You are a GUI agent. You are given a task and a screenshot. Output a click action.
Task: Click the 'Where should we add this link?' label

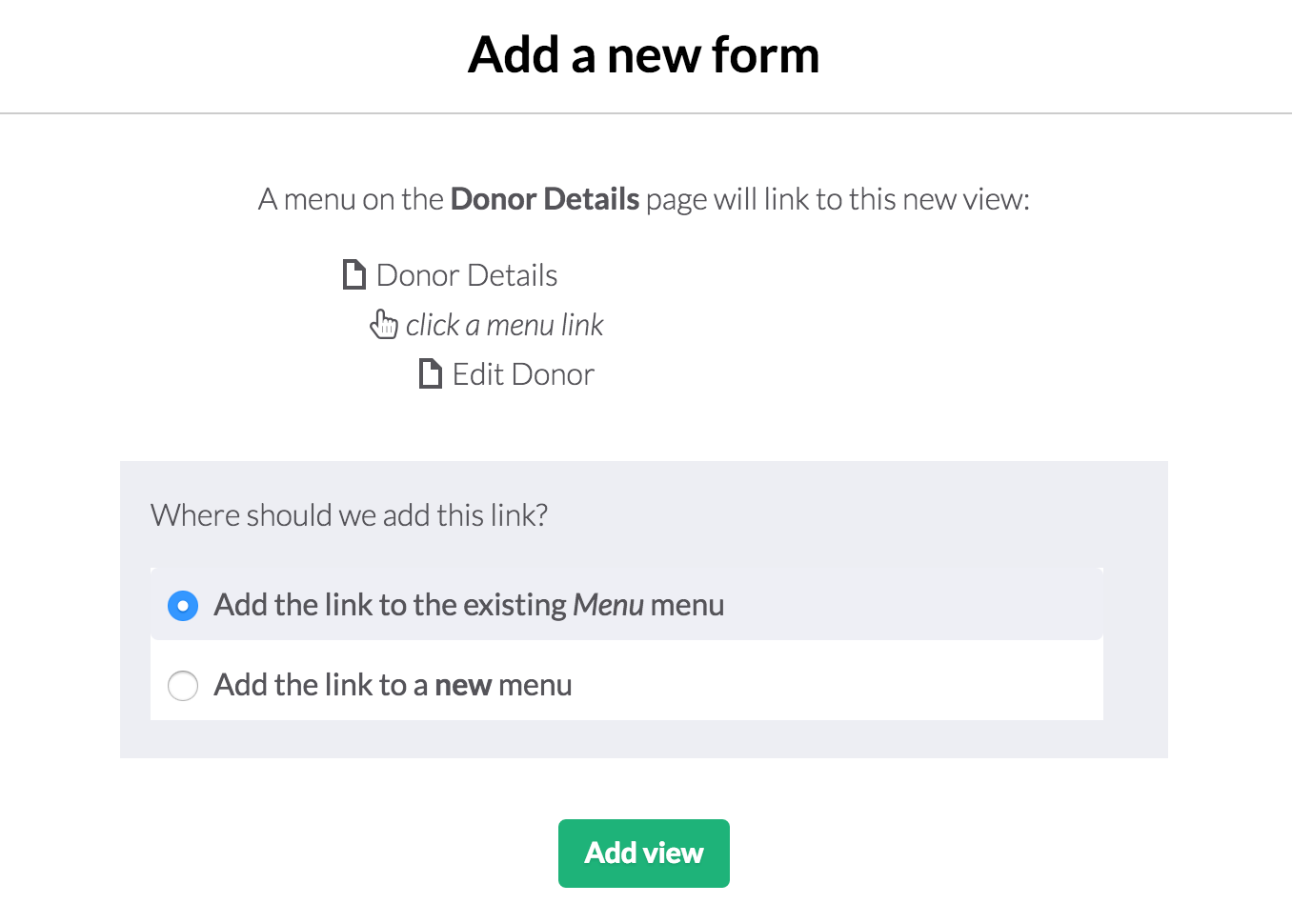pos(350,515)
